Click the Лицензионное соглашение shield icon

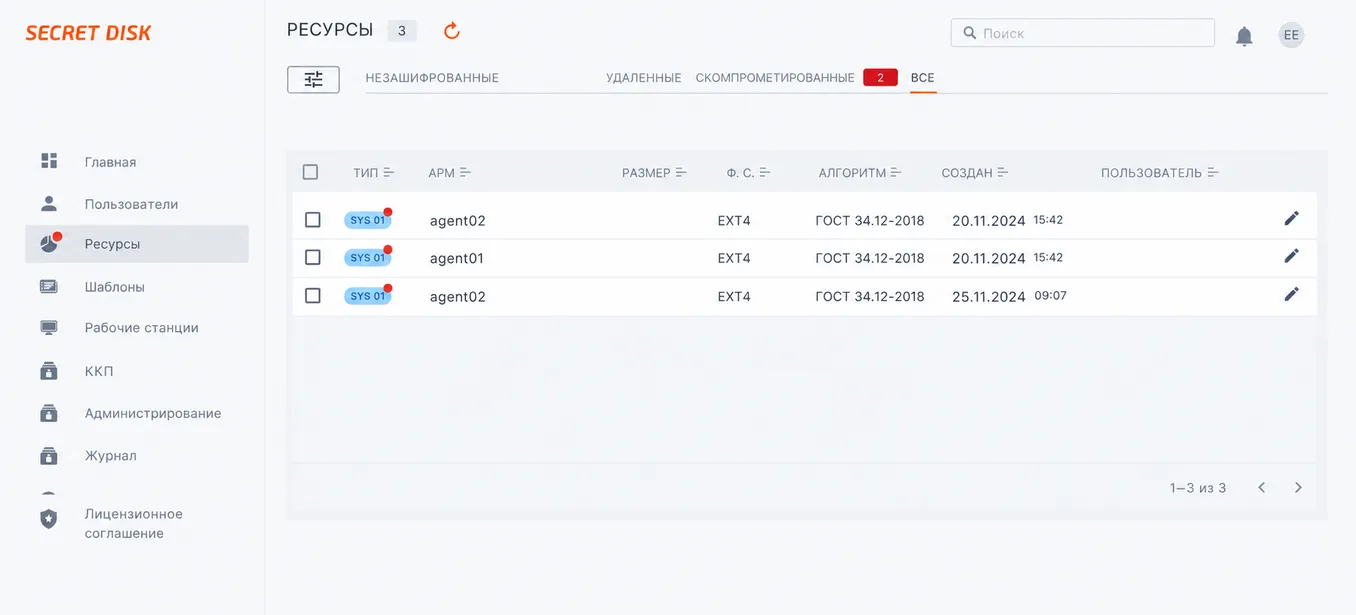click(49, 519)
